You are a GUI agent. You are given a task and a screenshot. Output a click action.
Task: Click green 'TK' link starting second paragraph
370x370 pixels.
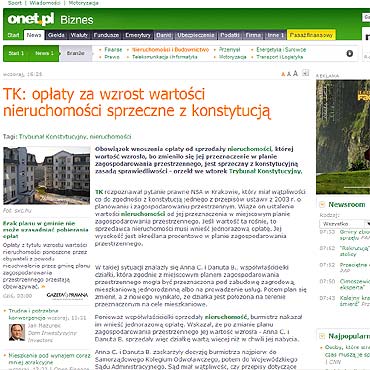99,192
